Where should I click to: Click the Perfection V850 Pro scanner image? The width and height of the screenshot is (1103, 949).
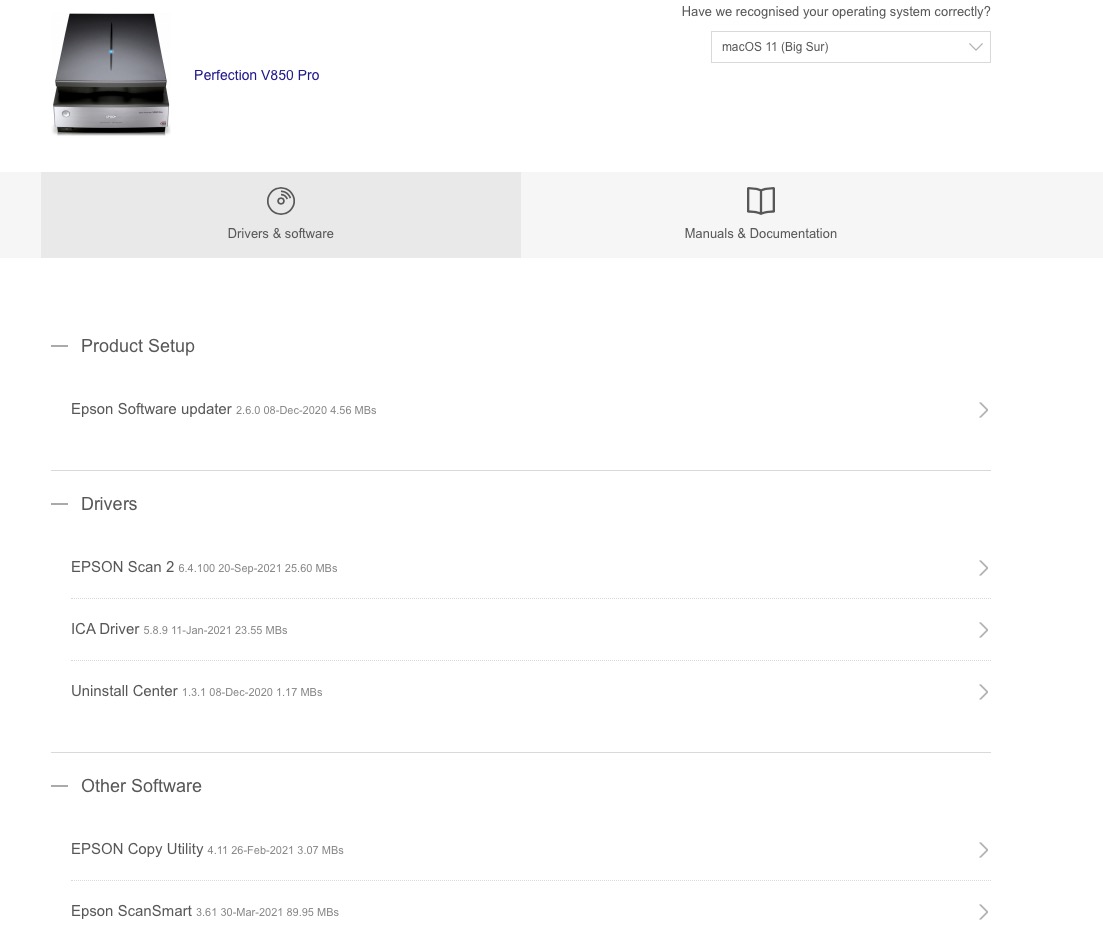pyautogui.click(x=111, y=74)
